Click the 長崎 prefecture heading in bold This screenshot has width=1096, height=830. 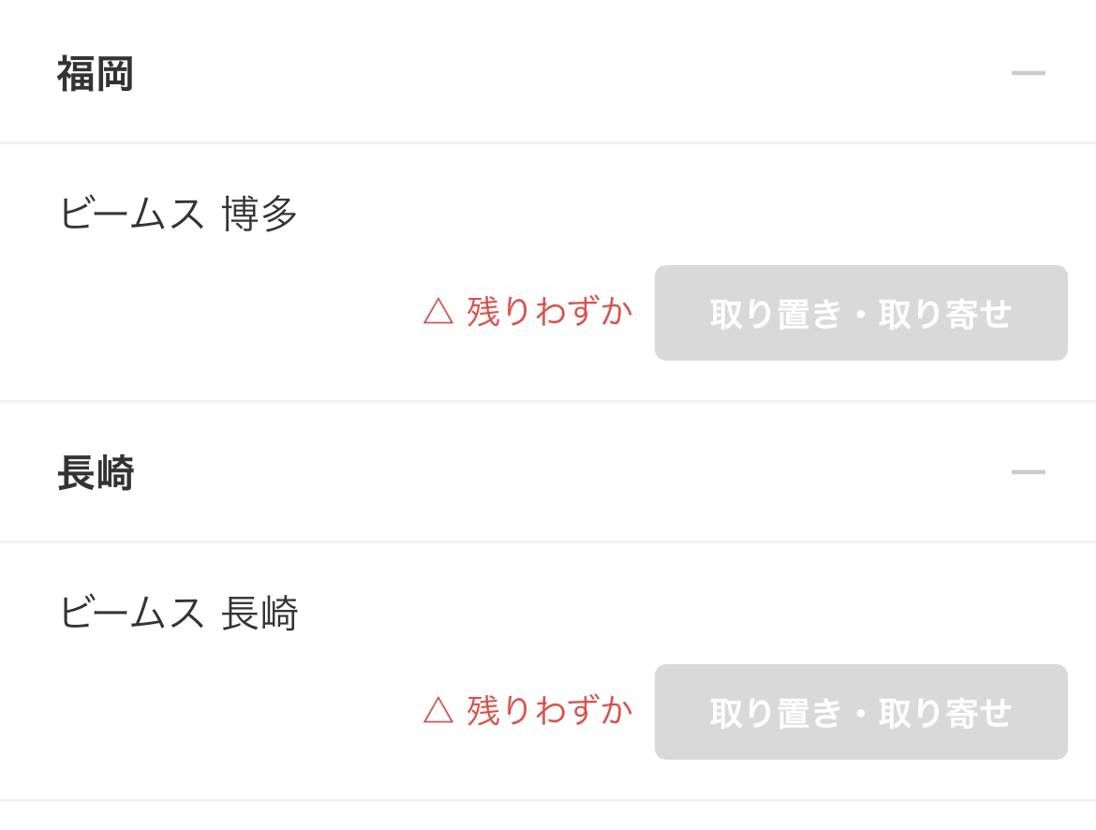(x=95, y=473)
